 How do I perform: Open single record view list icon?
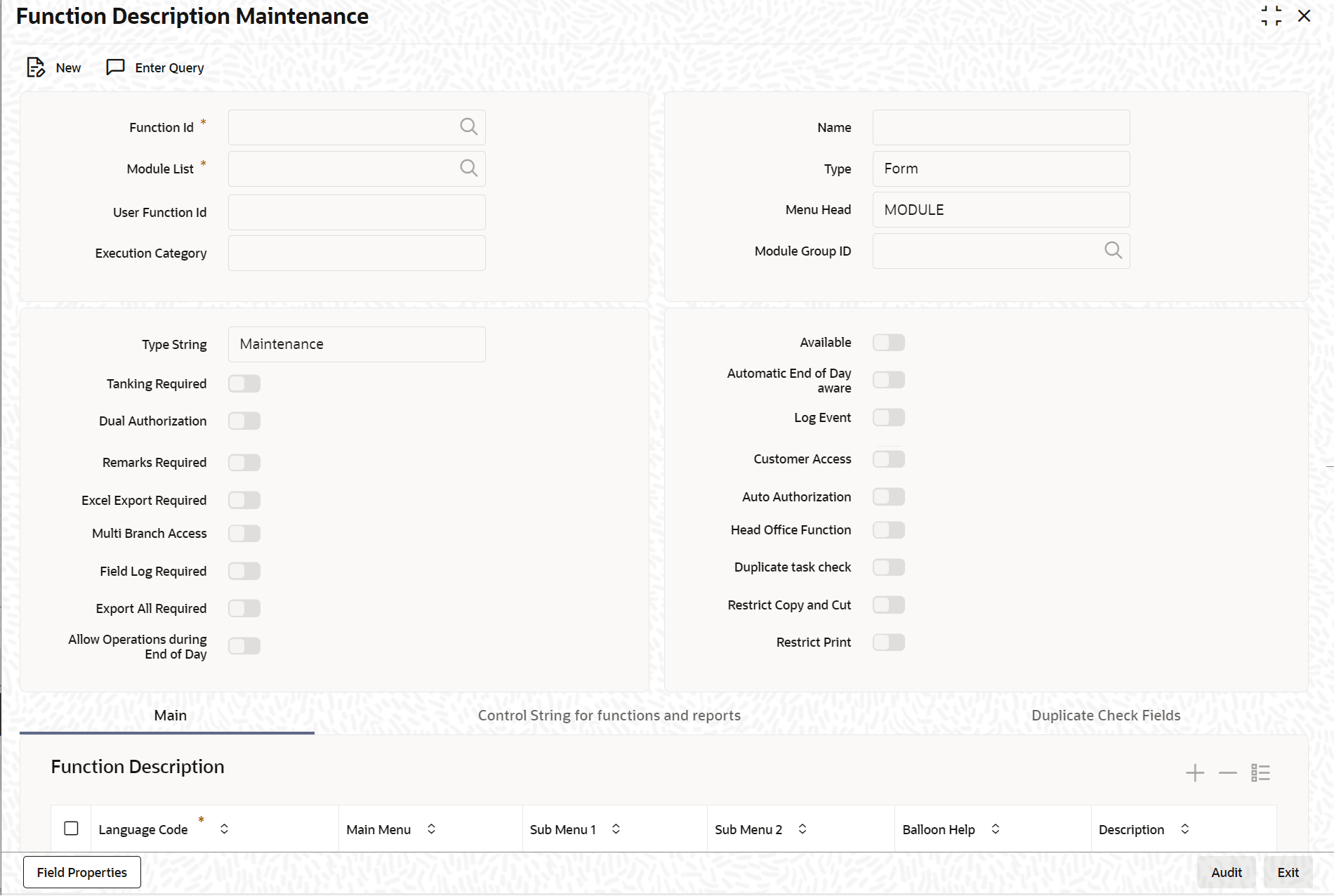1260,773
